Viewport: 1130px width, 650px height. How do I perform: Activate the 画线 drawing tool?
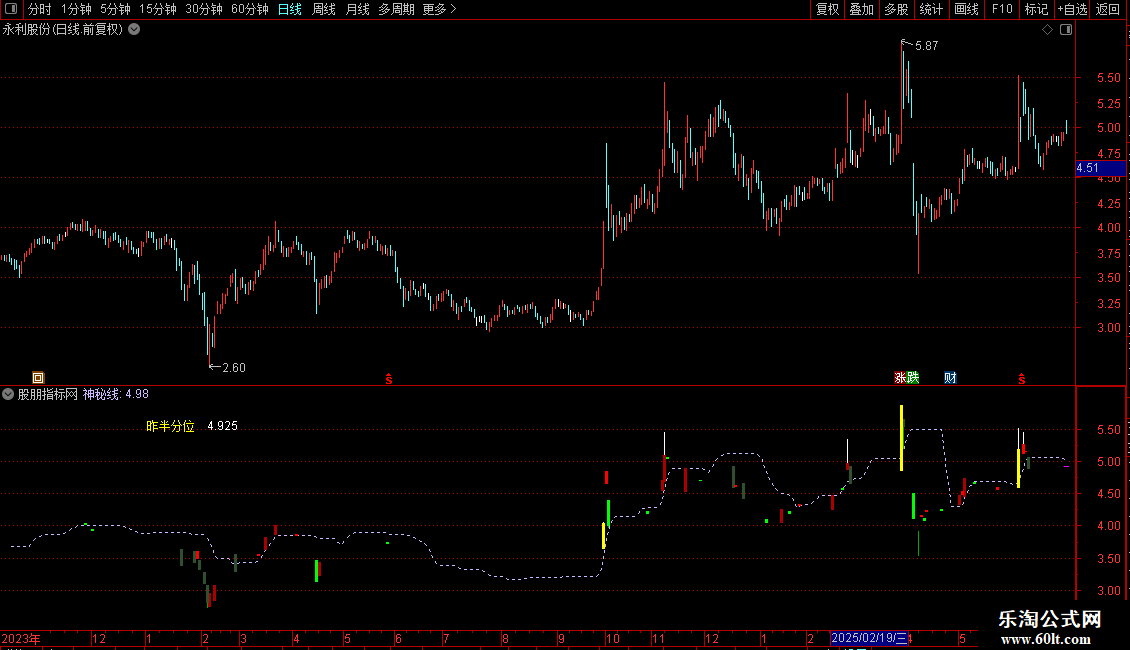966,9
